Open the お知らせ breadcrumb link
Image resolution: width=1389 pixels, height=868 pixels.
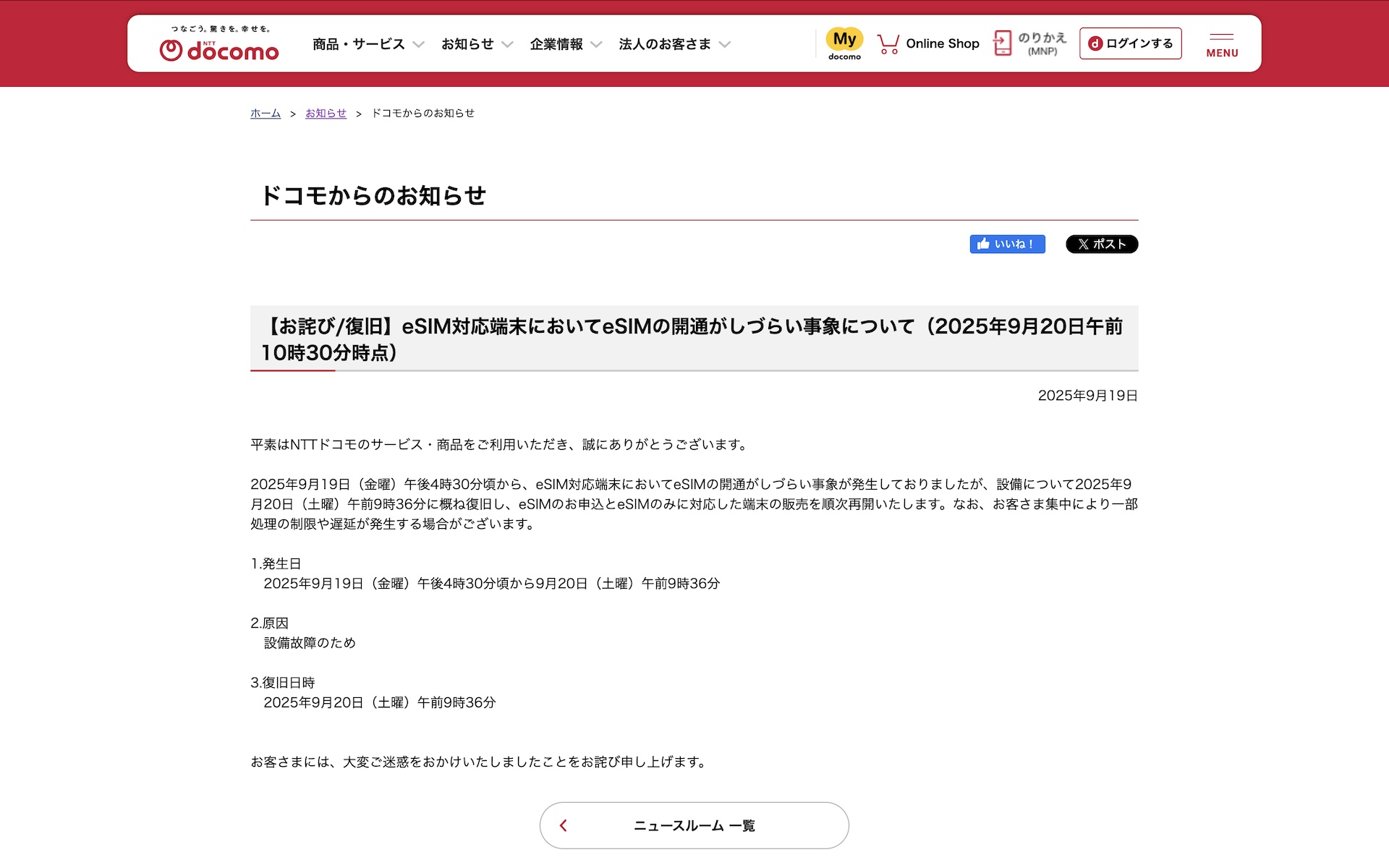click(326, 114)
